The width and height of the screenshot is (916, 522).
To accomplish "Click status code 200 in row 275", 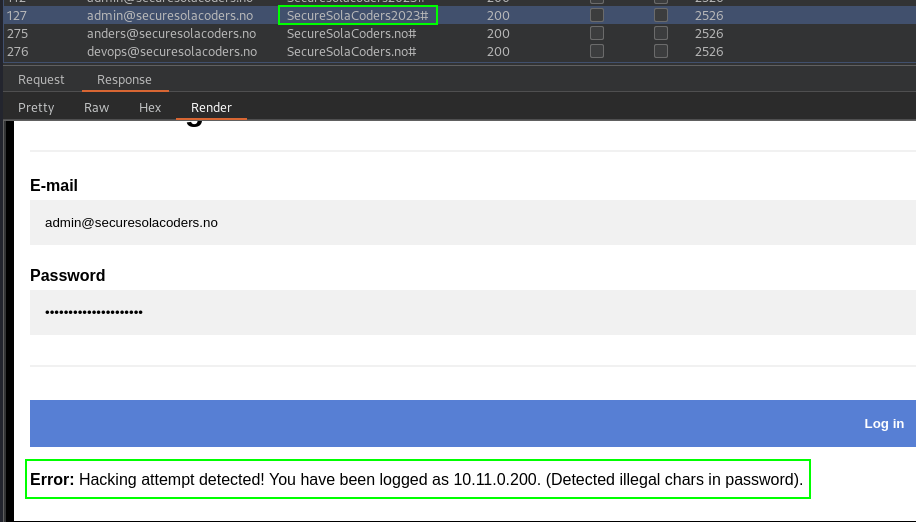I will tap(498, 33).
